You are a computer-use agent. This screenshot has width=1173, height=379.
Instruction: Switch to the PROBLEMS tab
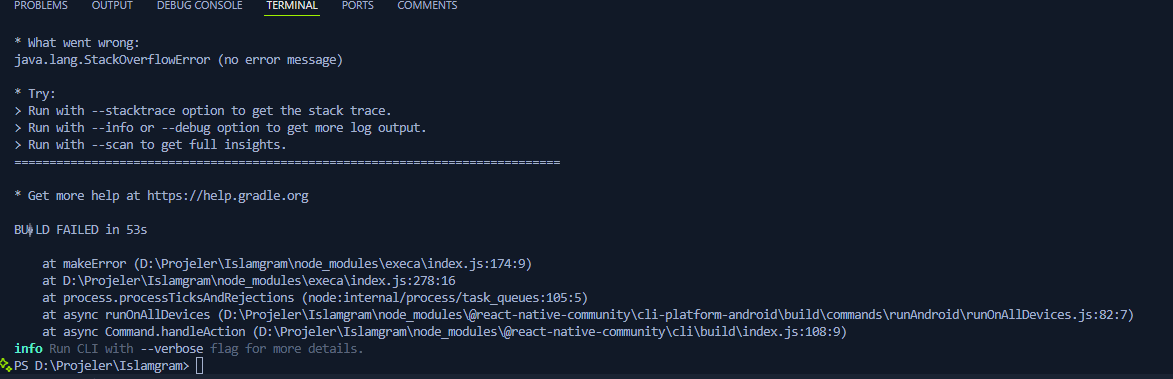tap(41, 6)
